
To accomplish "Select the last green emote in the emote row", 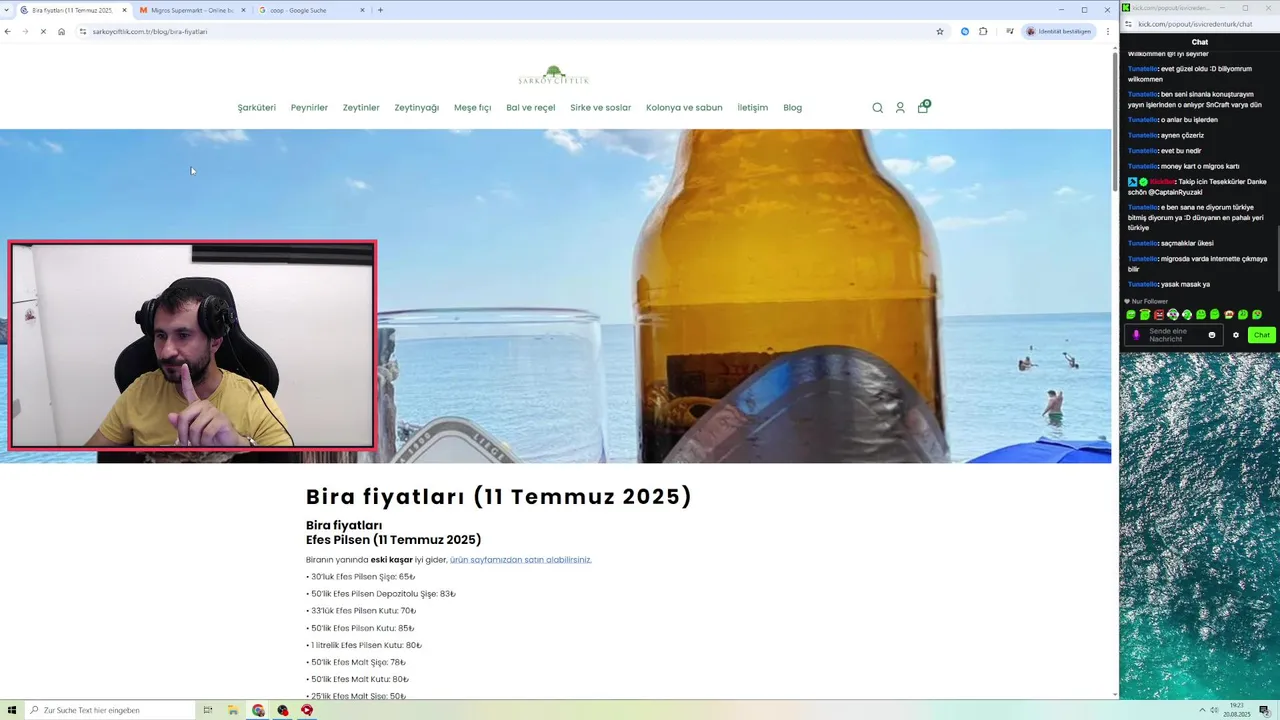I will tap(1257, 315).
